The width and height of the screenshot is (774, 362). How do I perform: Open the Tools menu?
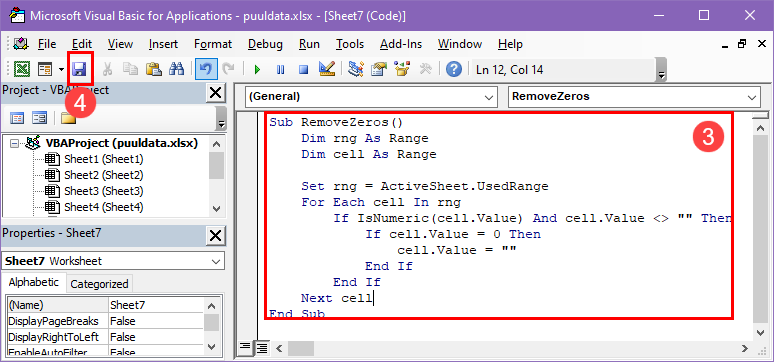tap(350, 44)
